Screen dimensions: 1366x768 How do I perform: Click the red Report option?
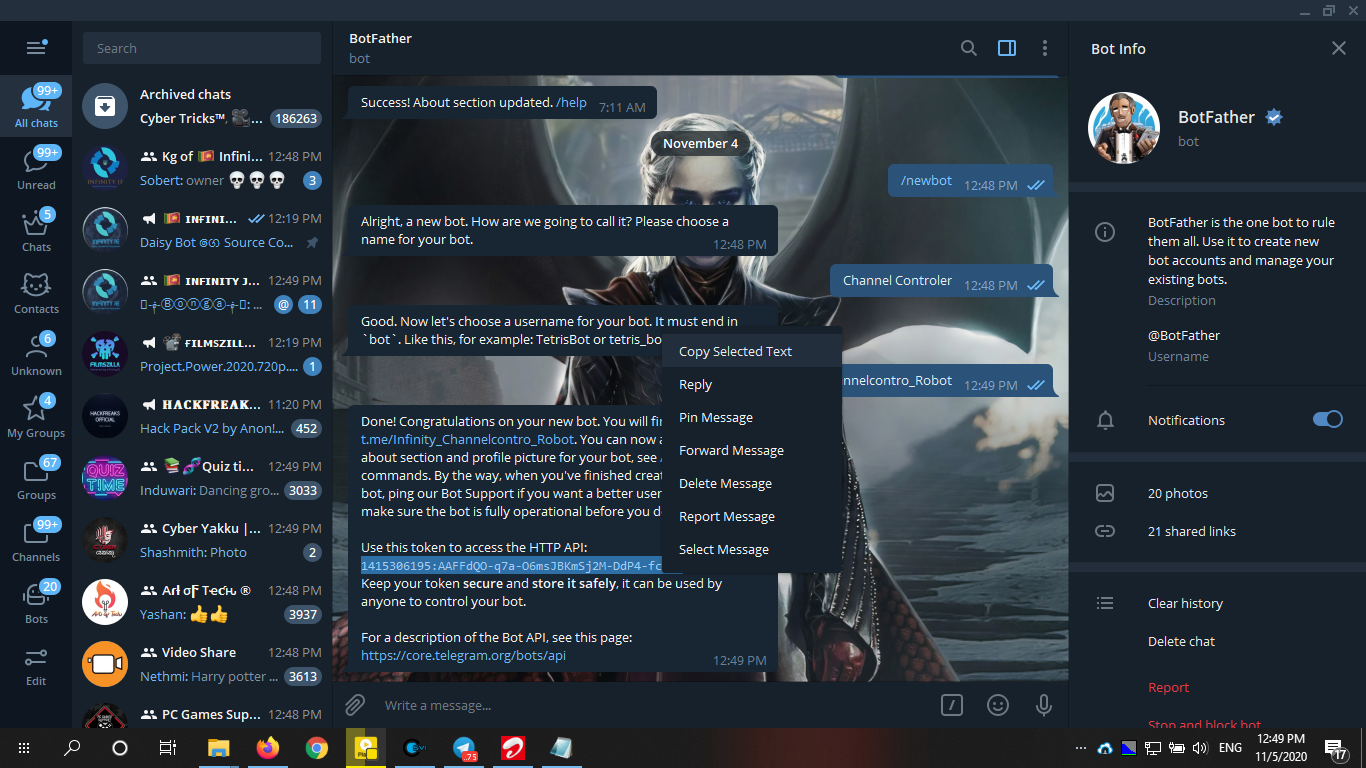click(x=1168, y=687)
